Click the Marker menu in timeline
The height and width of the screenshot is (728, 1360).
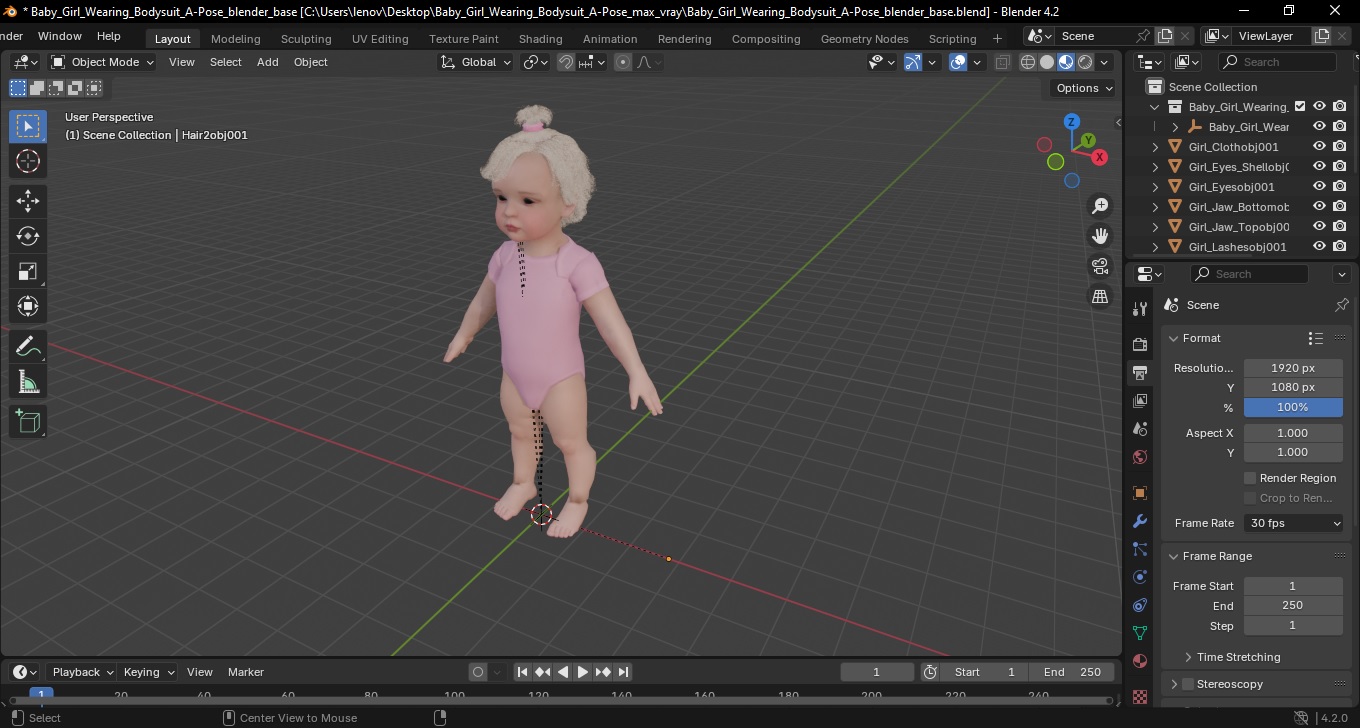pos(246,672)
